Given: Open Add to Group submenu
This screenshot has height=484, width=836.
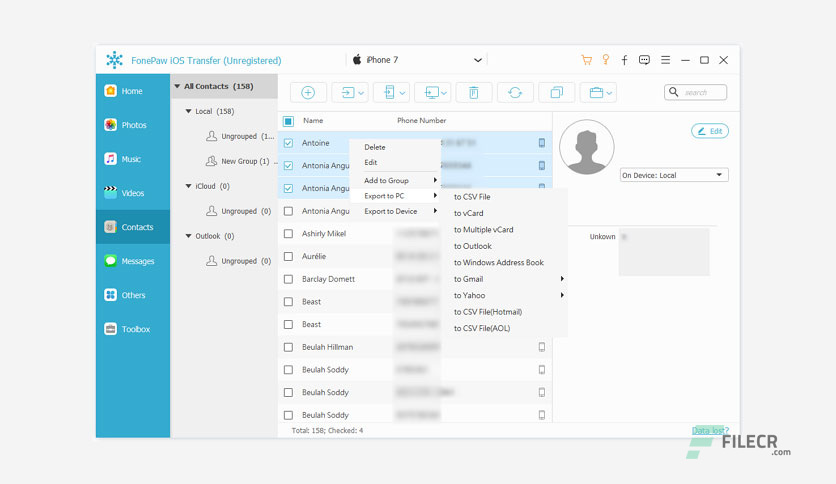Looking at the screenshot, I should point(396,181).
